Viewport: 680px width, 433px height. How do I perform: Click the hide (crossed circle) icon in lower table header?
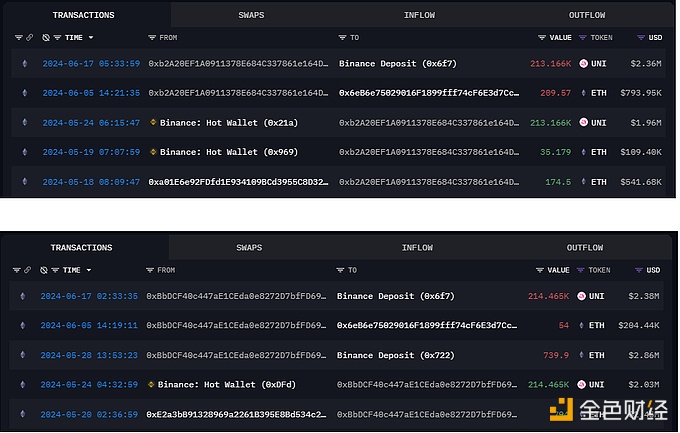(43, 270)
